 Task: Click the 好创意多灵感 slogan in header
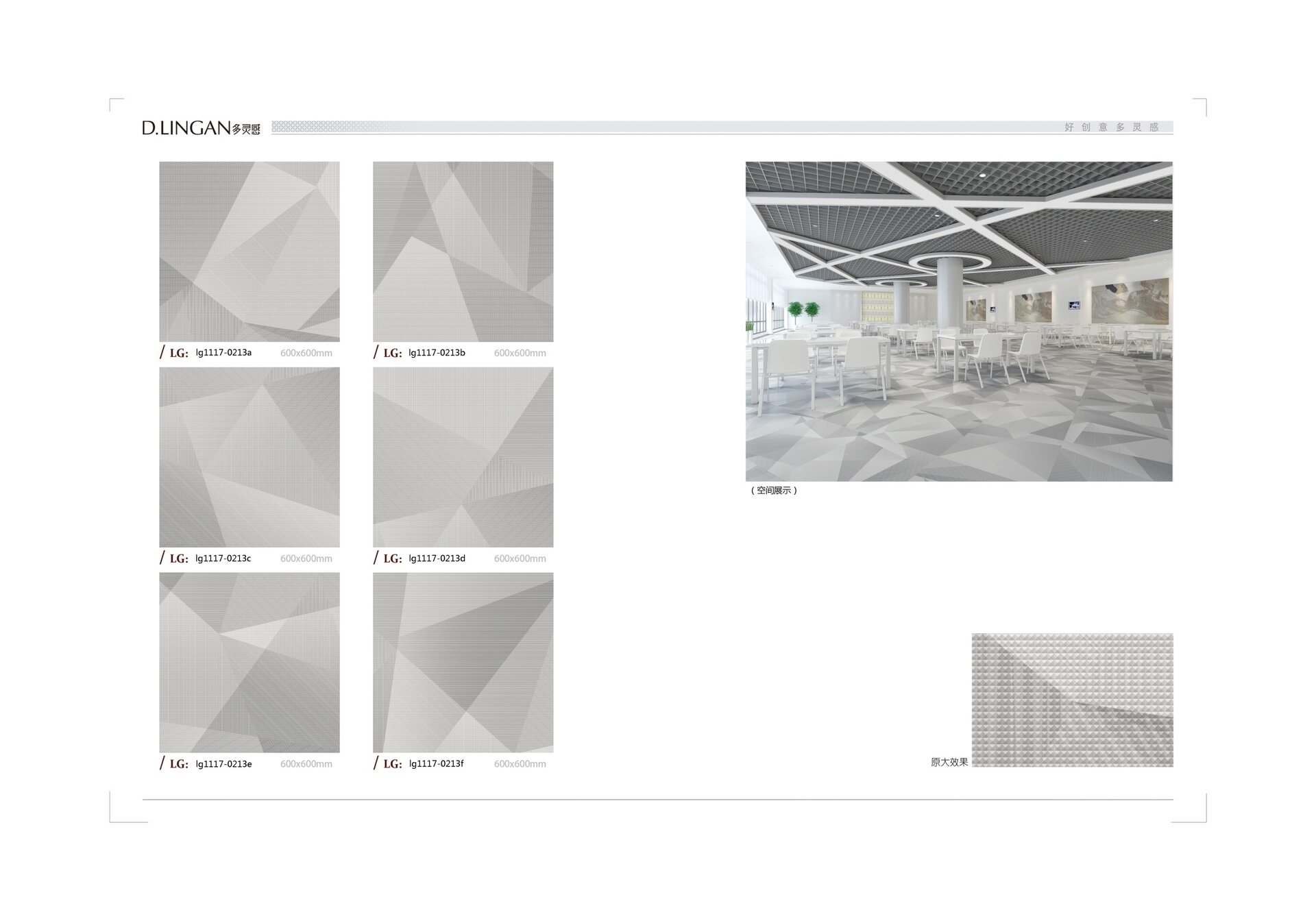pyautogui.click(x=1111, y=127)
